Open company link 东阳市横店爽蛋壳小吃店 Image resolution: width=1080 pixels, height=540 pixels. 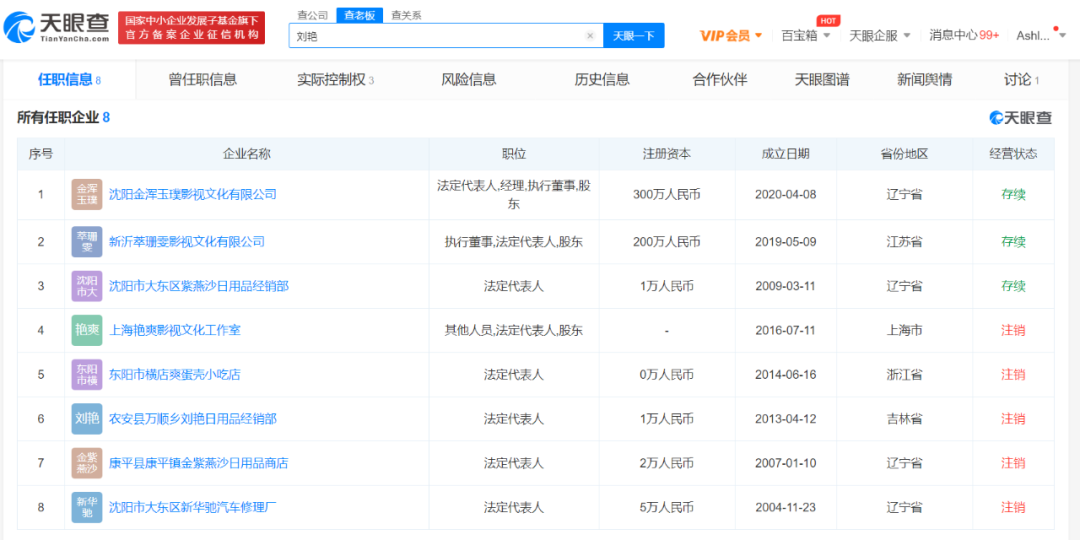click(x=175, y=375)
